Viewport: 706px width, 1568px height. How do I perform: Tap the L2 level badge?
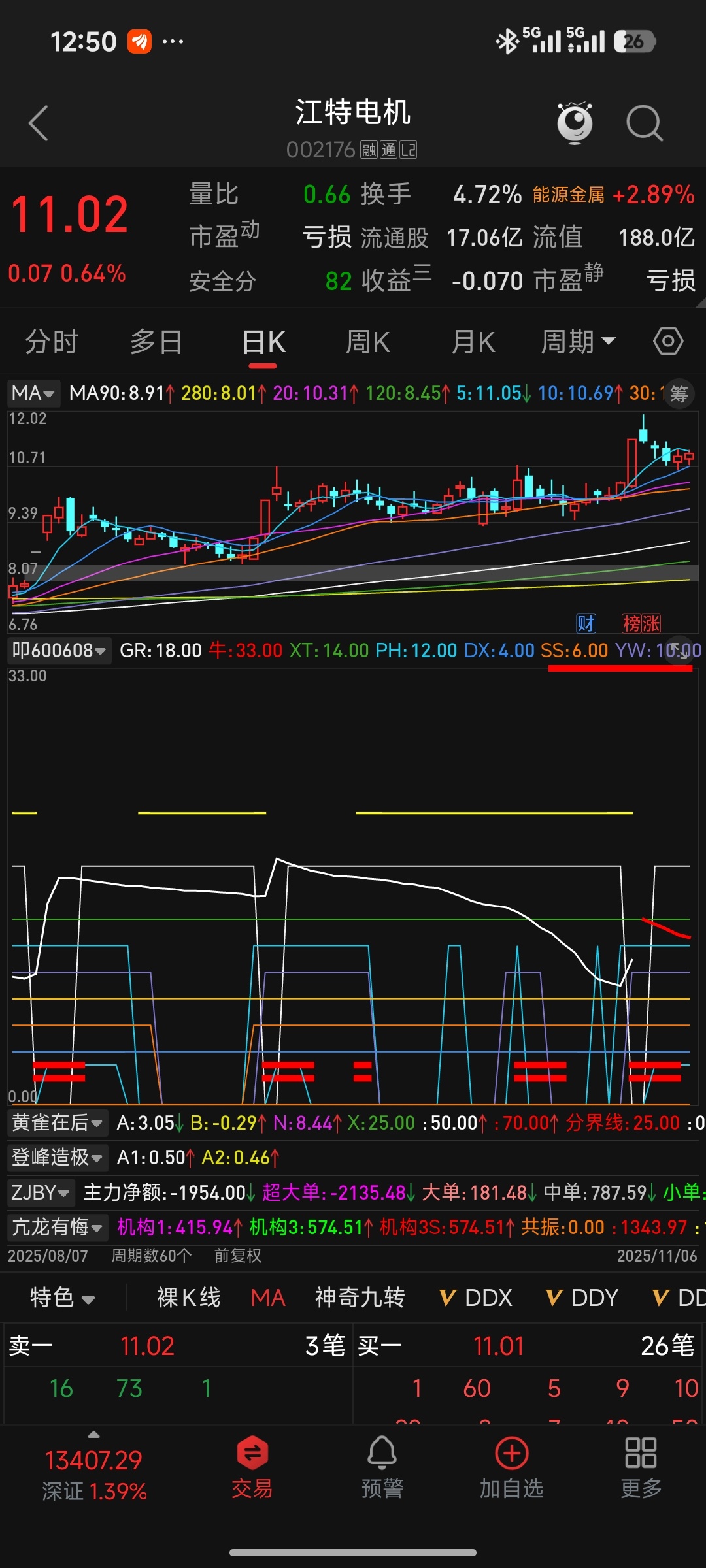(409, 150)
